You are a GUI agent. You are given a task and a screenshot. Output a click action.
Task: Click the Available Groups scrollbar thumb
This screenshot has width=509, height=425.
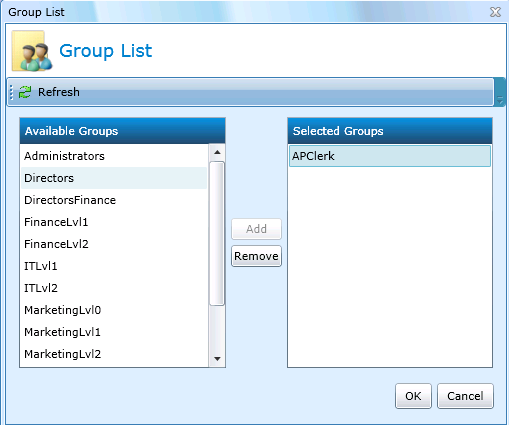click(217, 233)
